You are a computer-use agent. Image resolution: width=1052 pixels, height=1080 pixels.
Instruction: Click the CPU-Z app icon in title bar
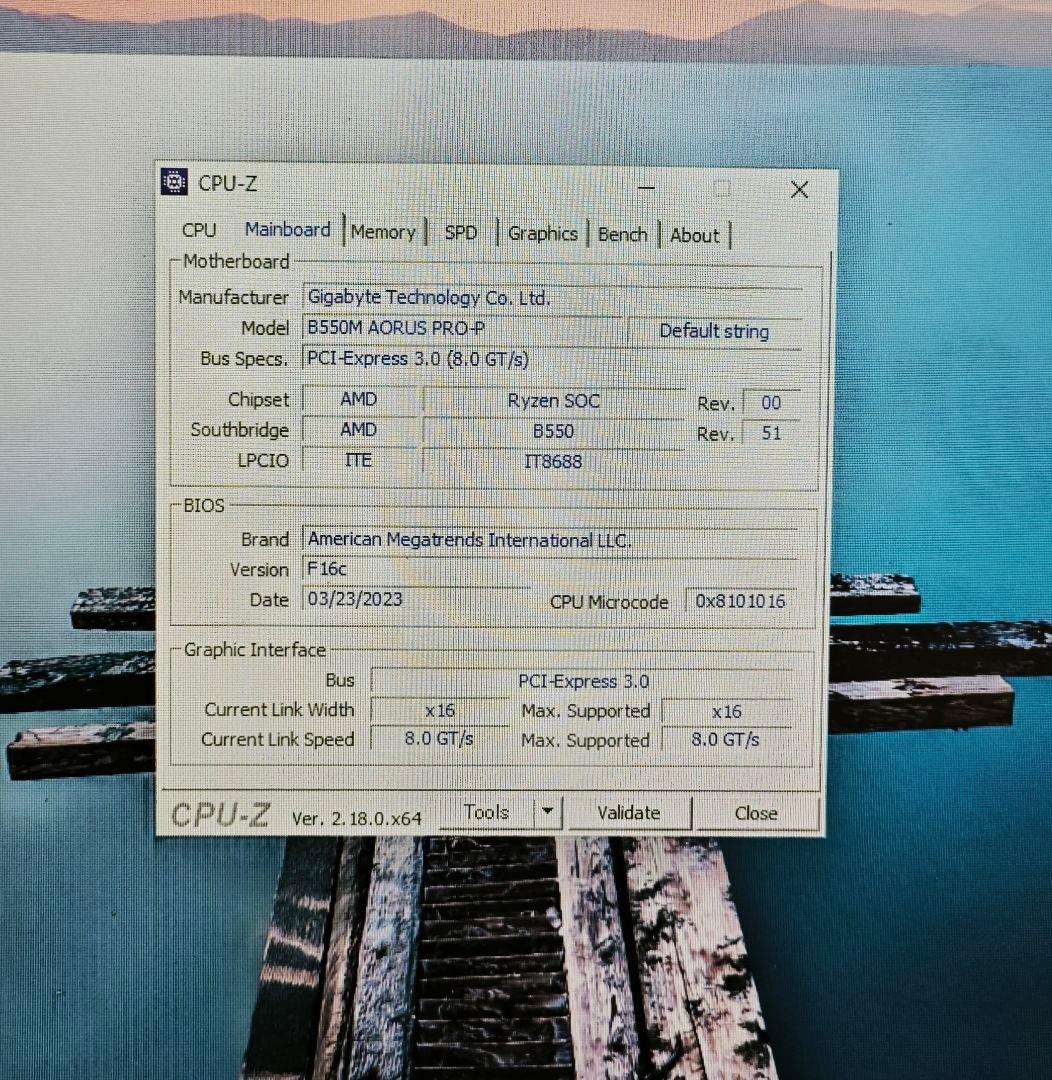coord(174,182)
